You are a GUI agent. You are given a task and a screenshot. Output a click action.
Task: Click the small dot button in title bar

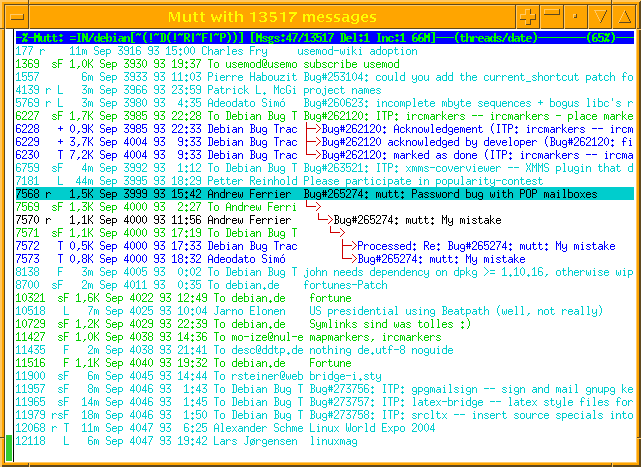576,17
